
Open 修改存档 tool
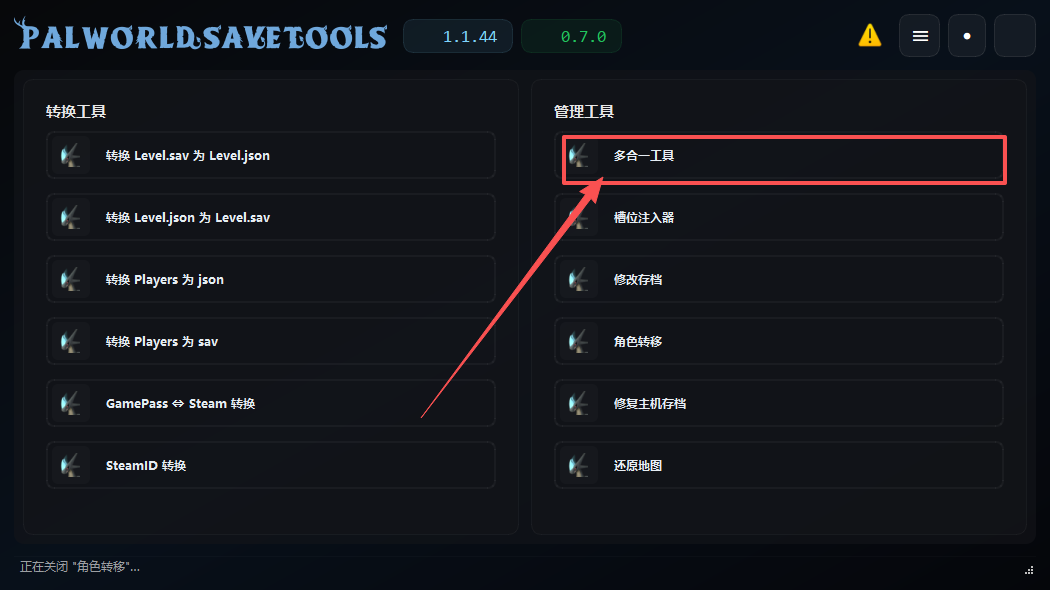pyautogui.click(x=779, y=279)
